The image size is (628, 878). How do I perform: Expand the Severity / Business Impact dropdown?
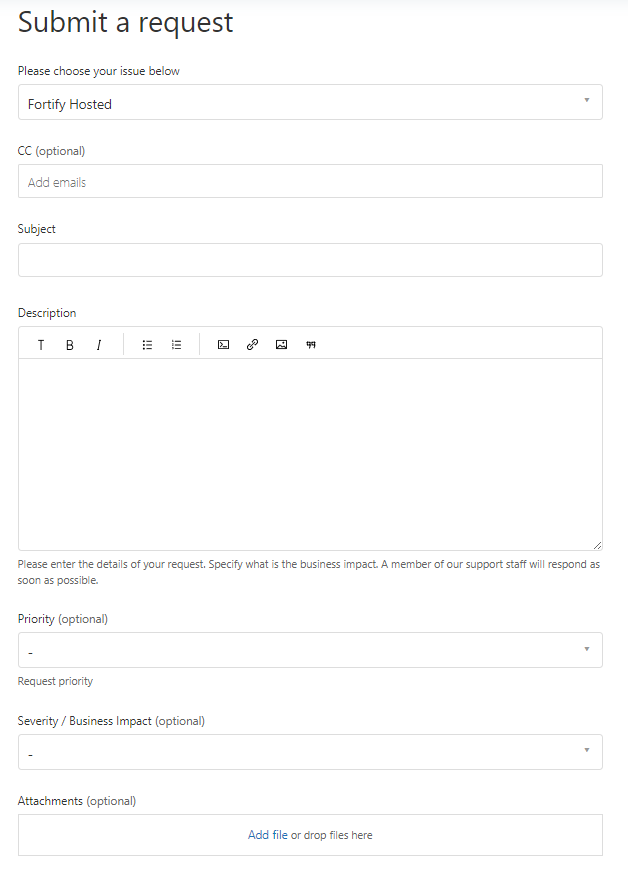pyautogui.click(x=310, y=752)
